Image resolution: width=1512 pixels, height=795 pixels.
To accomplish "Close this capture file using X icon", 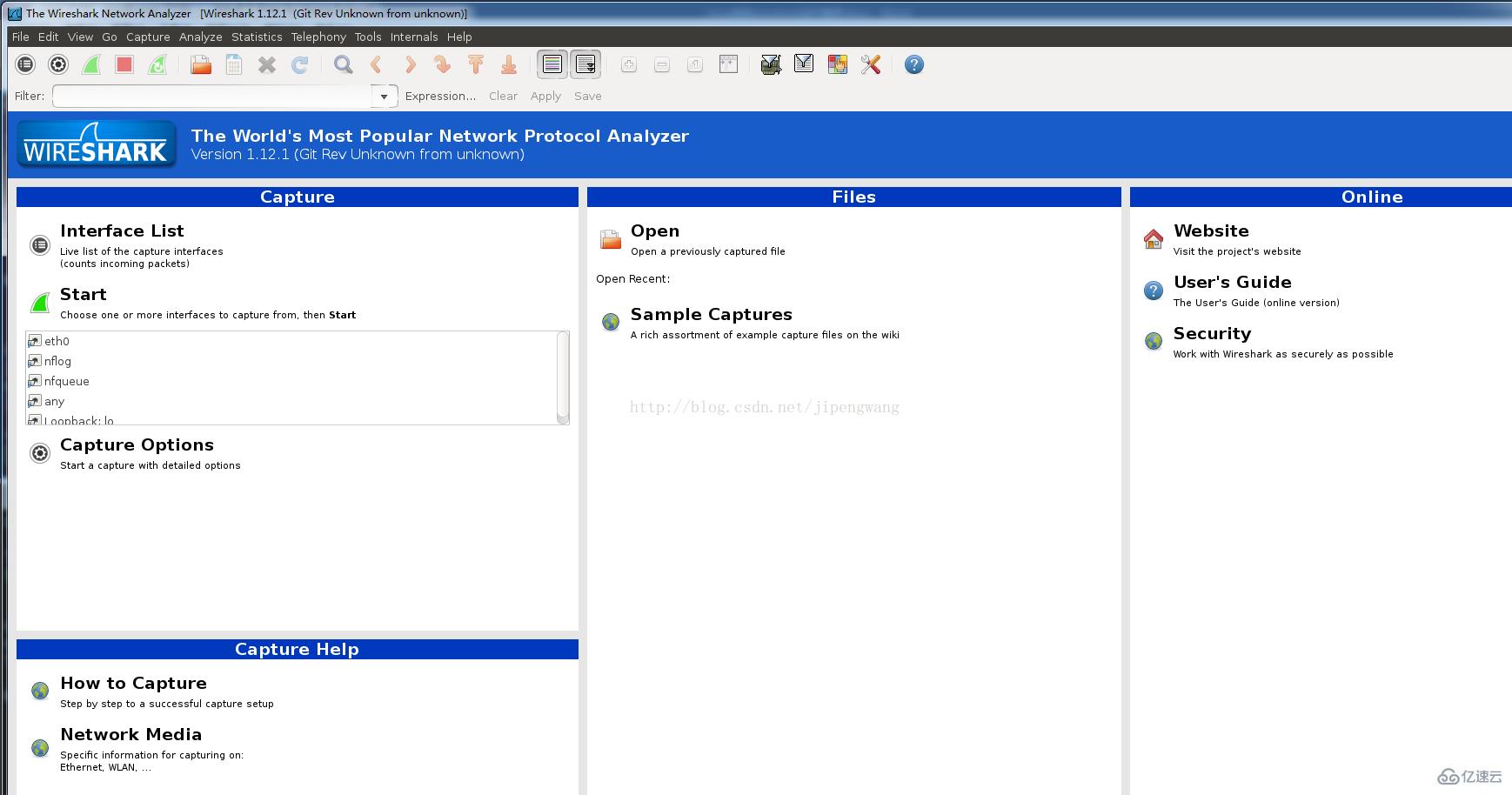I will click(x=267, y=64).
